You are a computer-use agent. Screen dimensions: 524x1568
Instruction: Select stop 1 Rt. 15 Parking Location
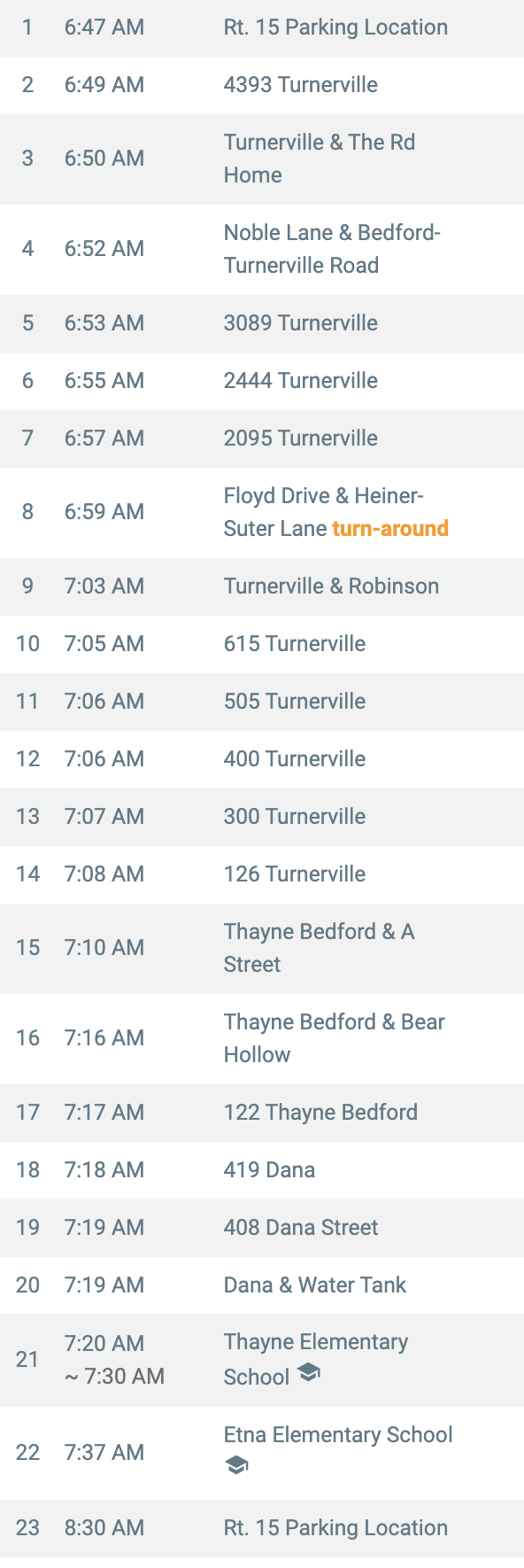[262, 27]
